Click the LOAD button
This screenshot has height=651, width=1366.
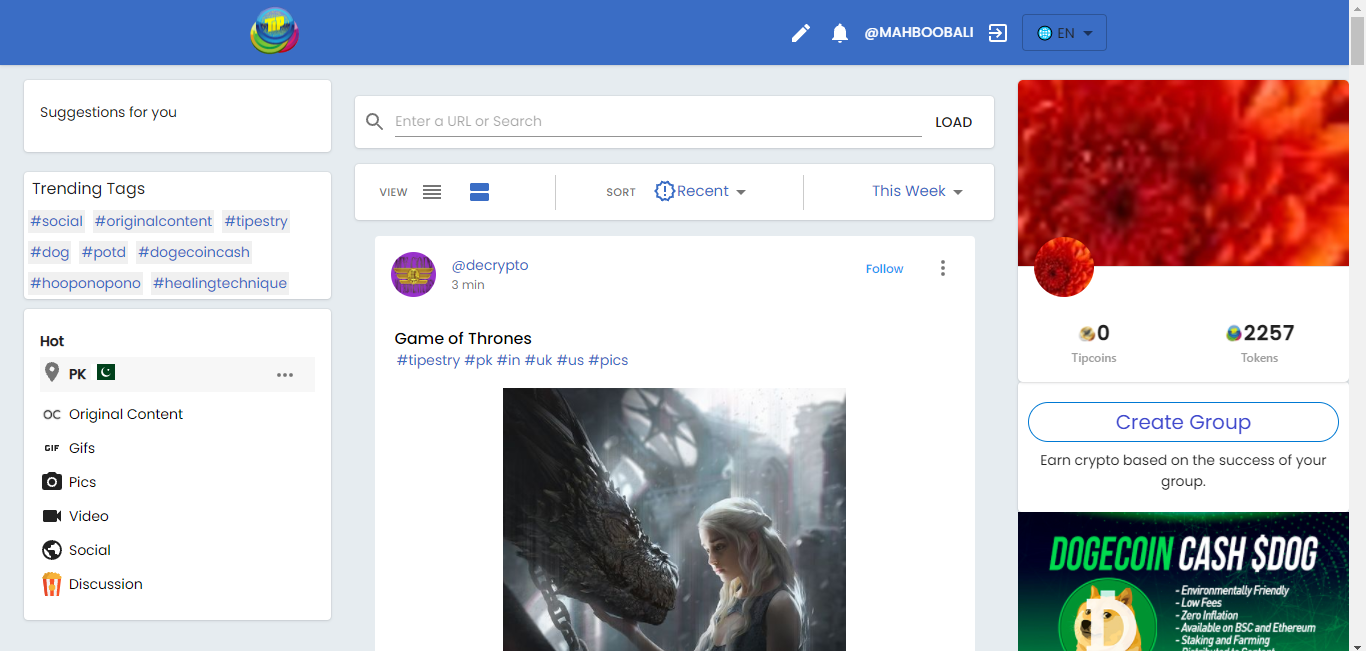tap(954, 122)
